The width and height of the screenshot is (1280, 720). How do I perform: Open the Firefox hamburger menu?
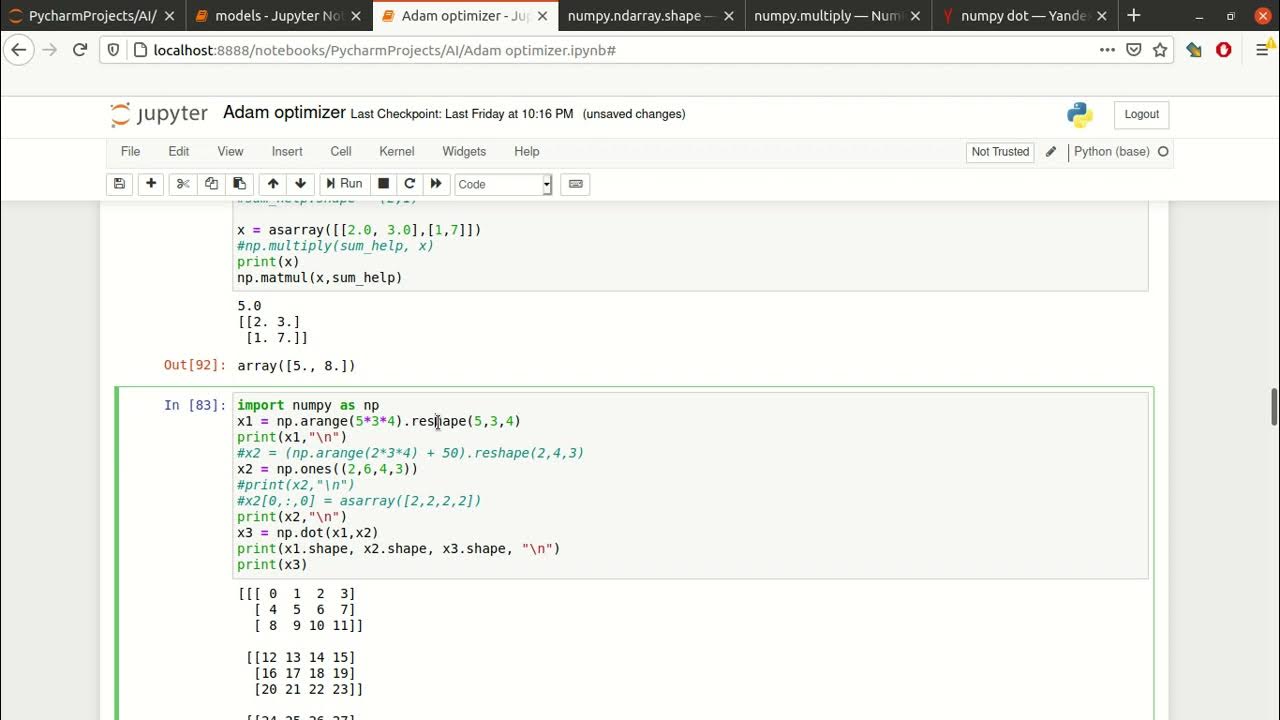pos(1262,50)
